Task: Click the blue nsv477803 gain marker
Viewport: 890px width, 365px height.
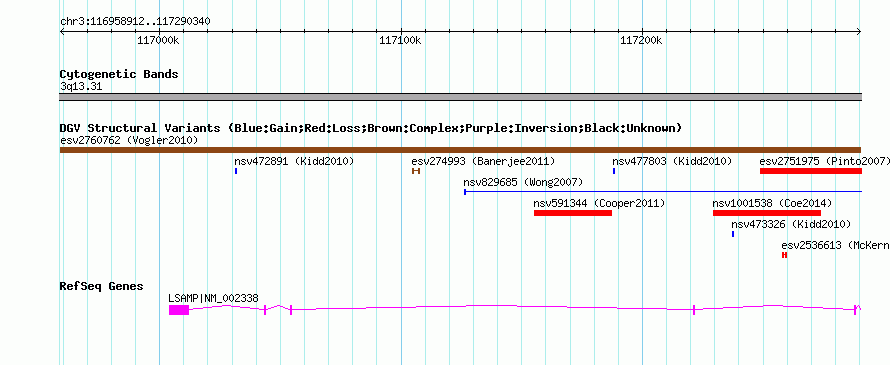Action: (x=614, y=171)
